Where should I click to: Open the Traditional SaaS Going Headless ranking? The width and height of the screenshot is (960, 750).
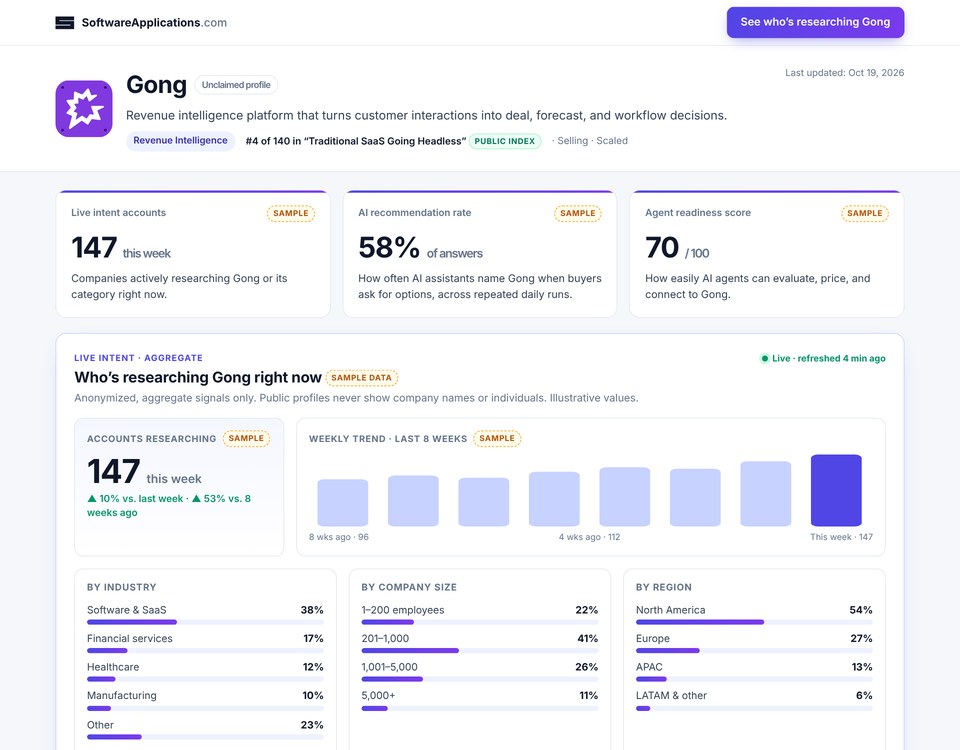tap(356, 141)
